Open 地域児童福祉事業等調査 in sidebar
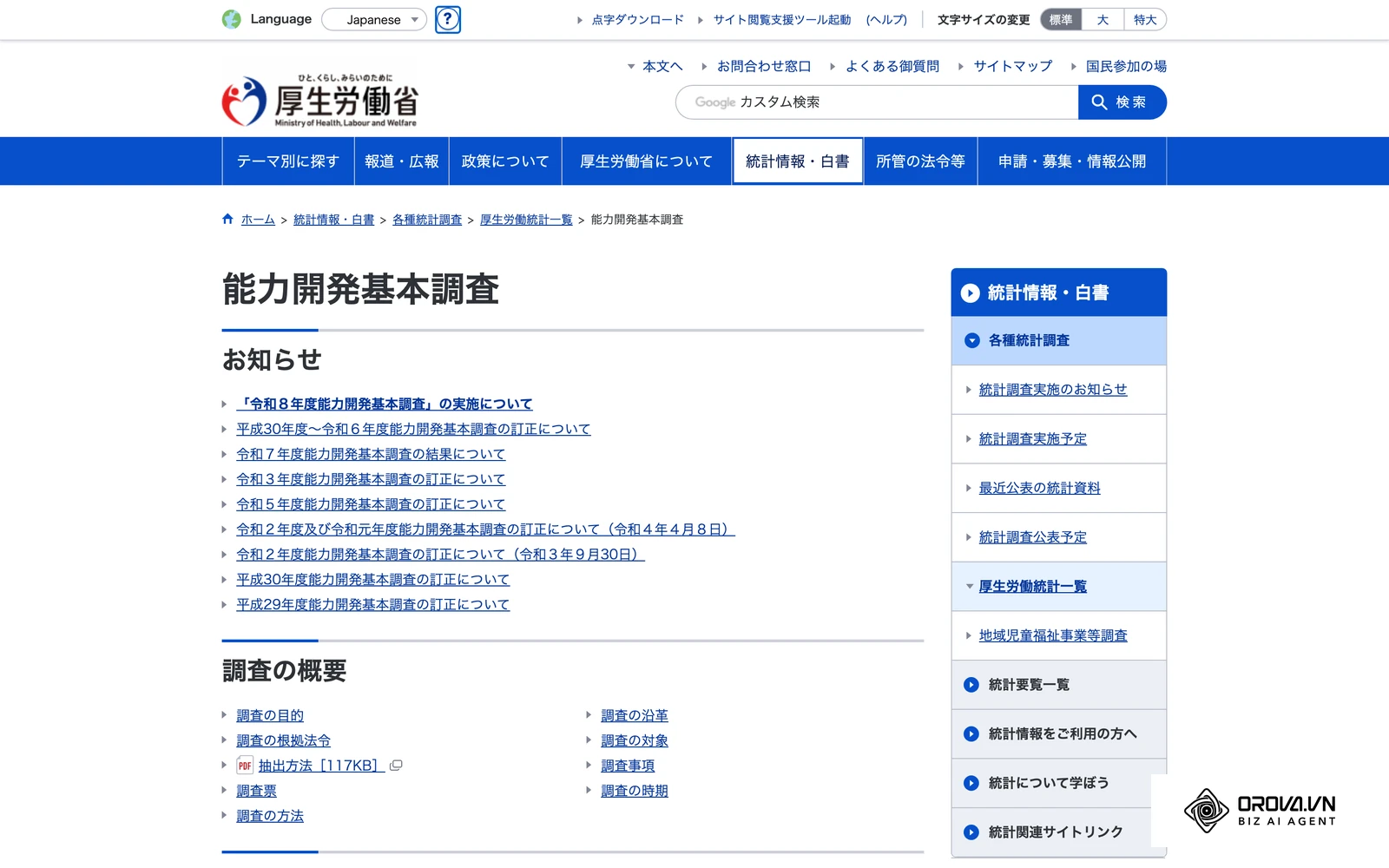 tap(1053, 636)
